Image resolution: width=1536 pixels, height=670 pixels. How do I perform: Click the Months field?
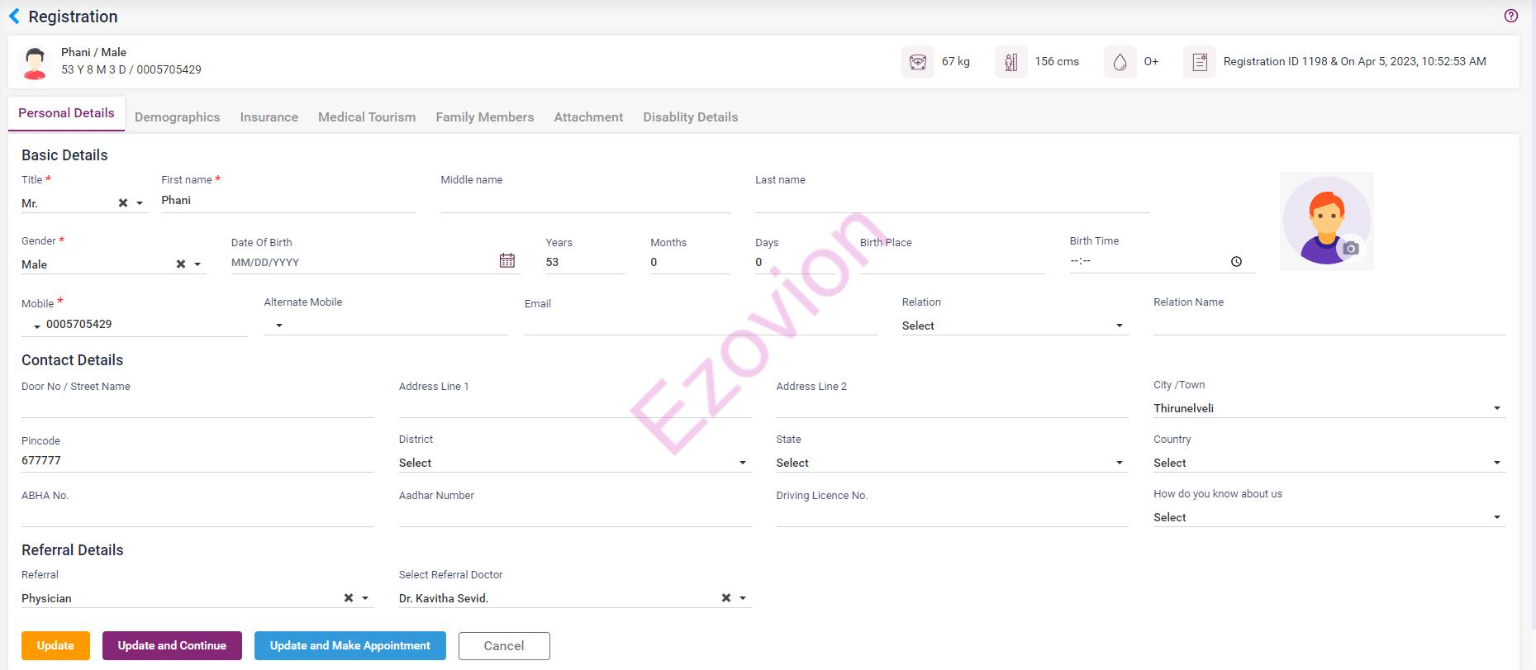[690, 262]
